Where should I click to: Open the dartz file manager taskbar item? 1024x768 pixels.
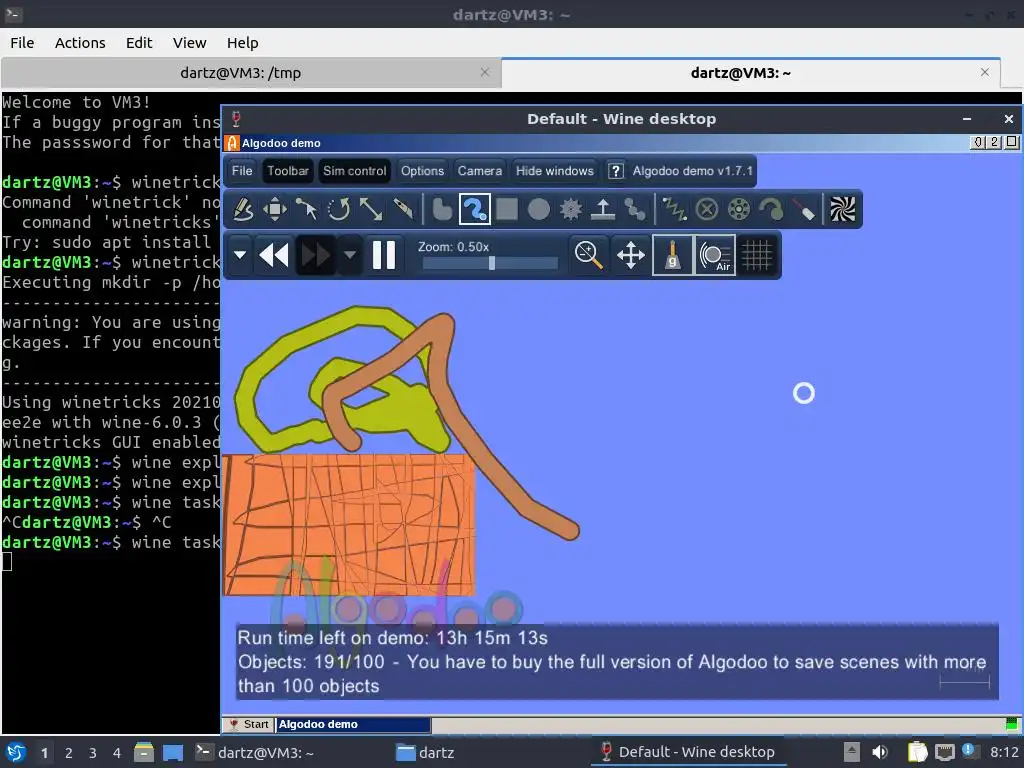[424, 752]
